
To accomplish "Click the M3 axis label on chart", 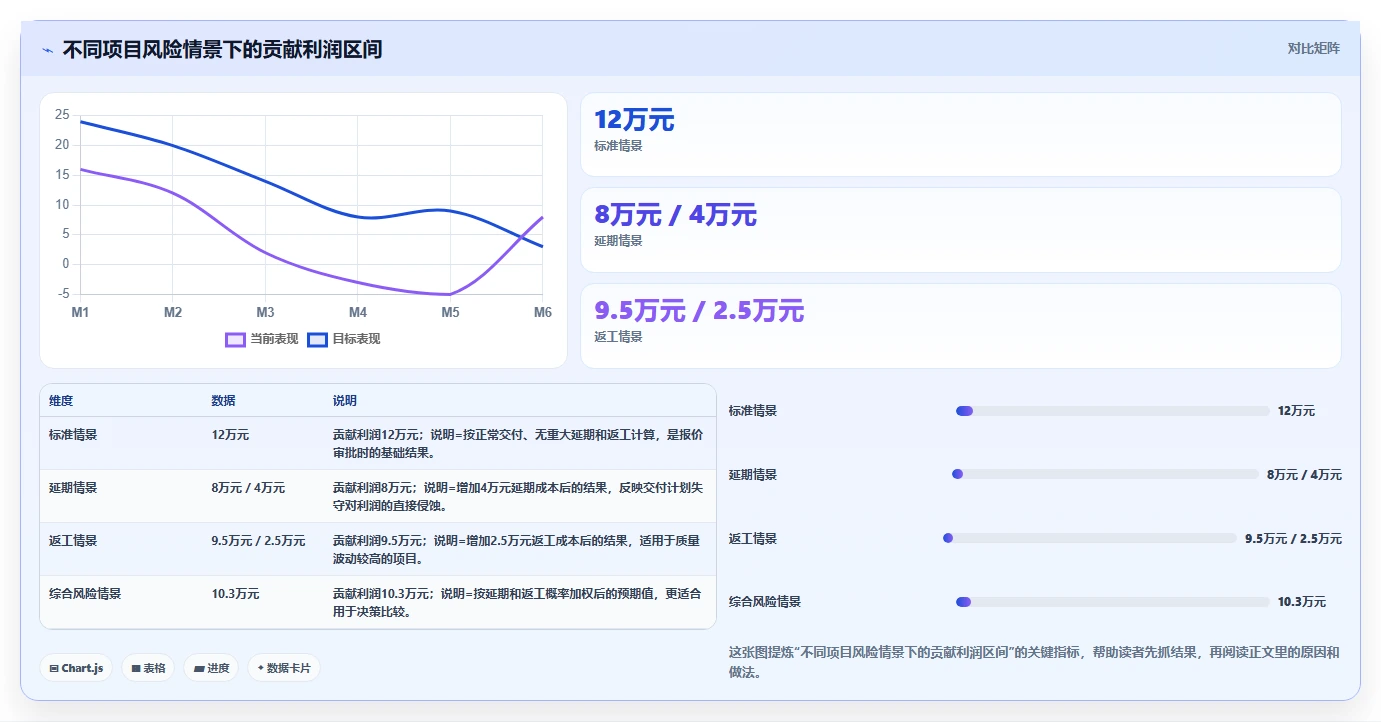I will (x=265, y=313).
